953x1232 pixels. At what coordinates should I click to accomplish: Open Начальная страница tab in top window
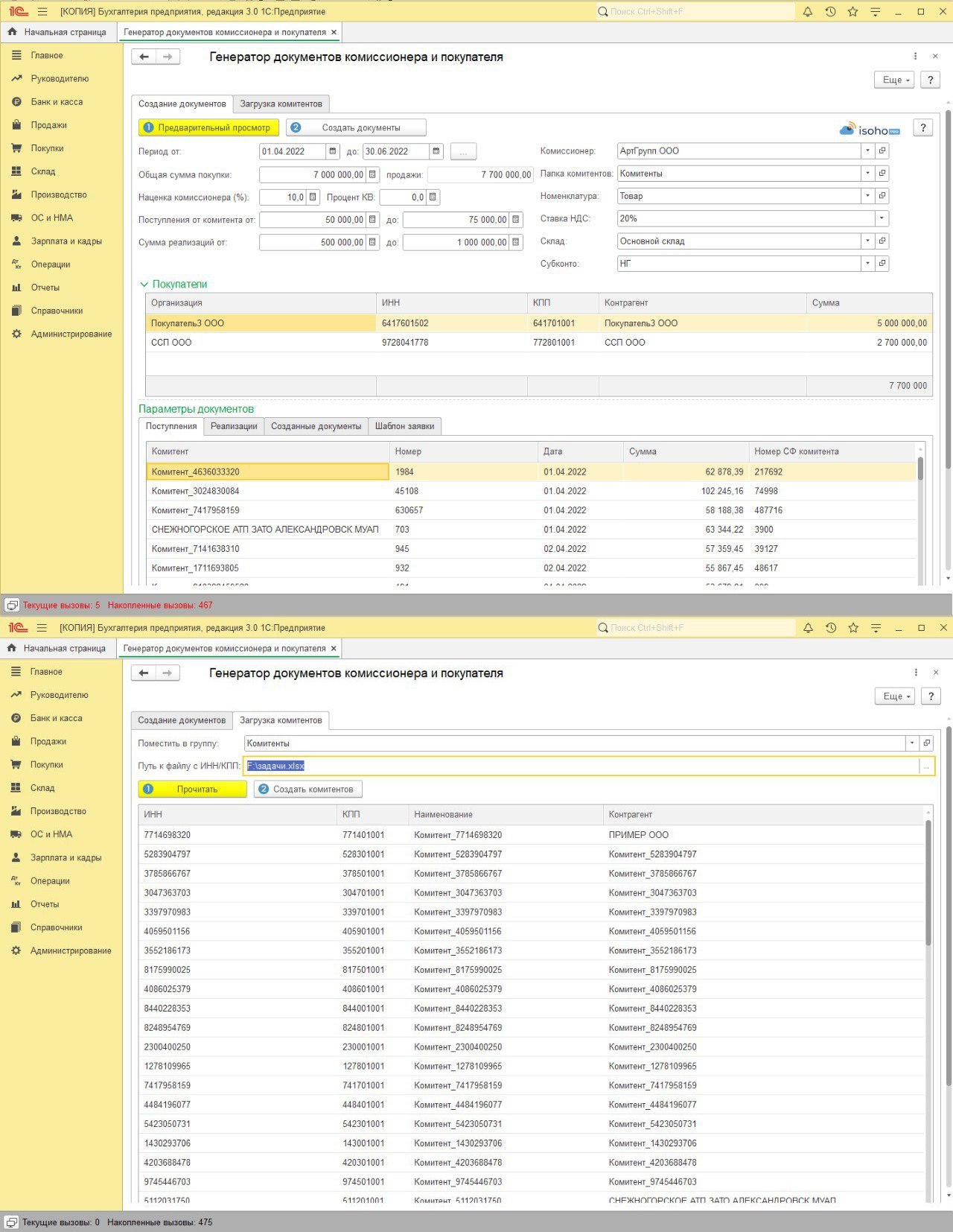(58, 32)
